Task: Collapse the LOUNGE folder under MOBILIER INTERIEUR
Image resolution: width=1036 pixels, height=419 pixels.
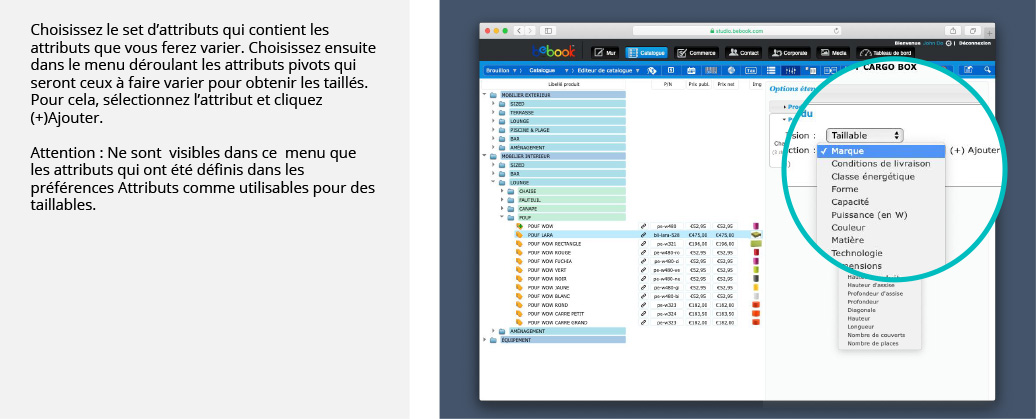Action: [493, 182]
